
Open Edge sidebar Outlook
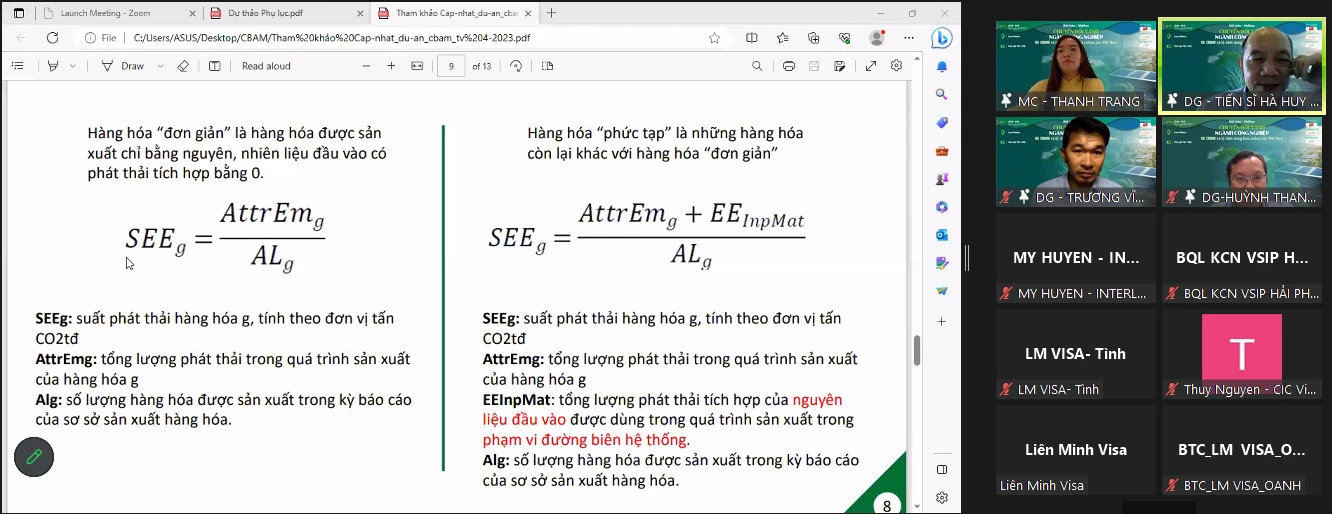(x=941, y=235)
